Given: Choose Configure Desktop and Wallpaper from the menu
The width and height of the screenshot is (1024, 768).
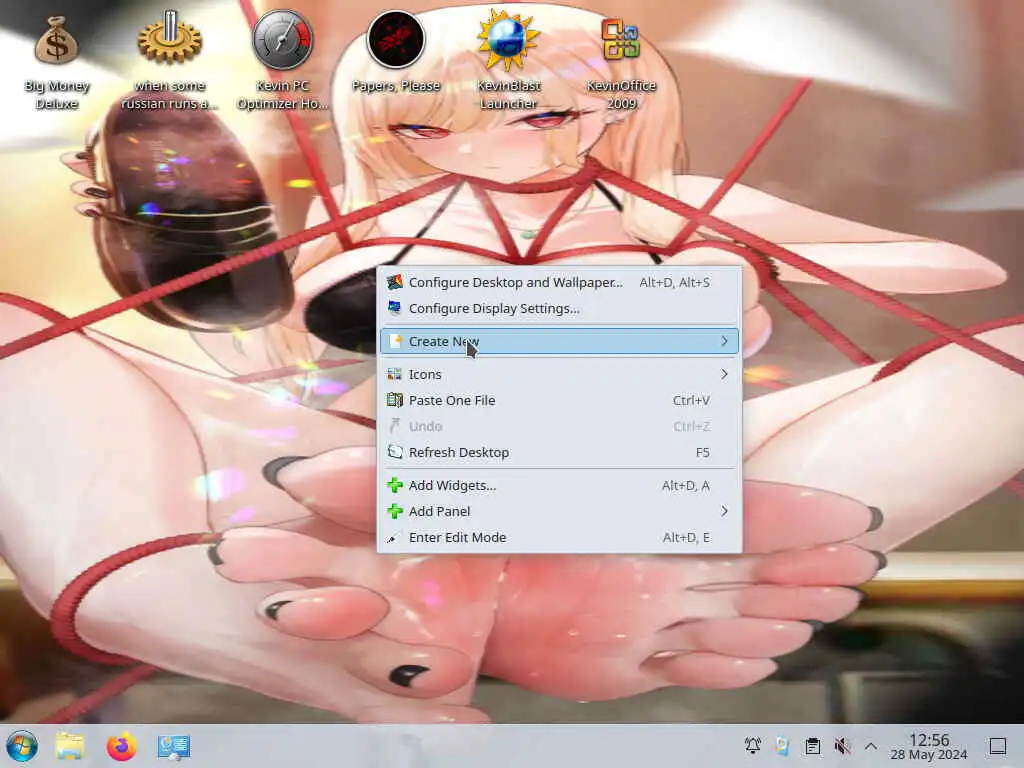Looking at the screenshot, I should [560, 282].
